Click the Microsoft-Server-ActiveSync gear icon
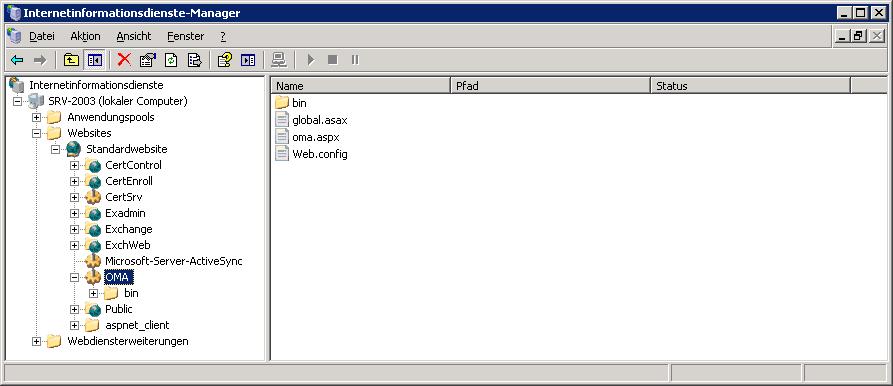The width and height of the screenshot is (893, 386). point(93,261)
